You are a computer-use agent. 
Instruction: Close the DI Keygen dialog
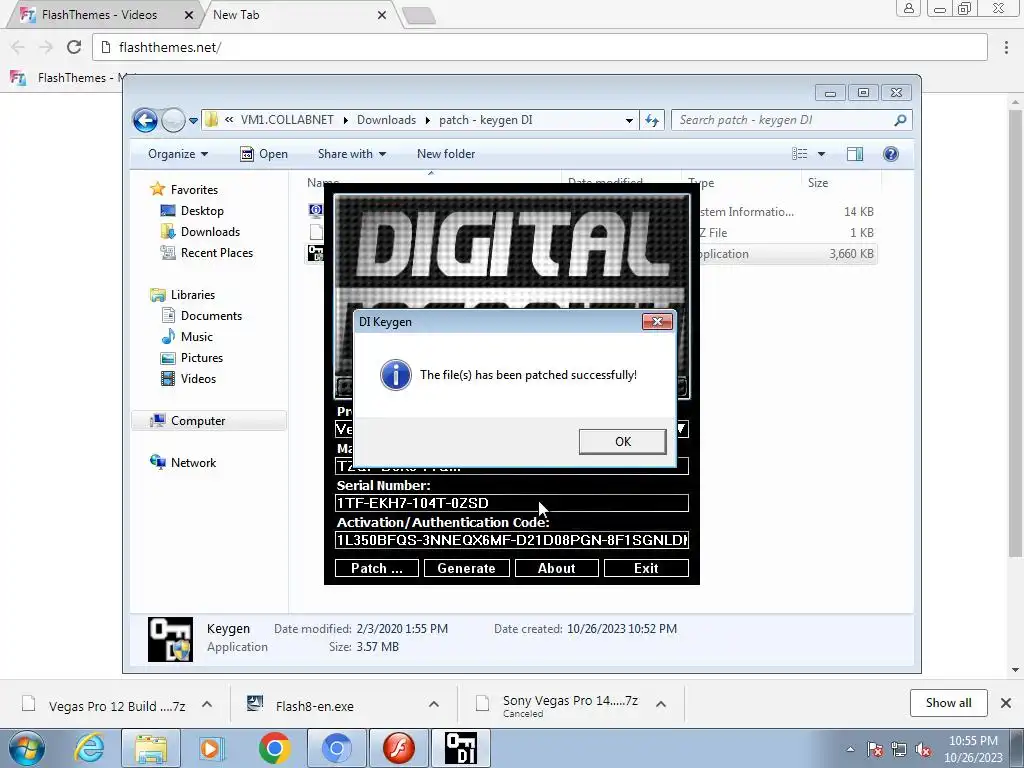click(x=657, y=321)
